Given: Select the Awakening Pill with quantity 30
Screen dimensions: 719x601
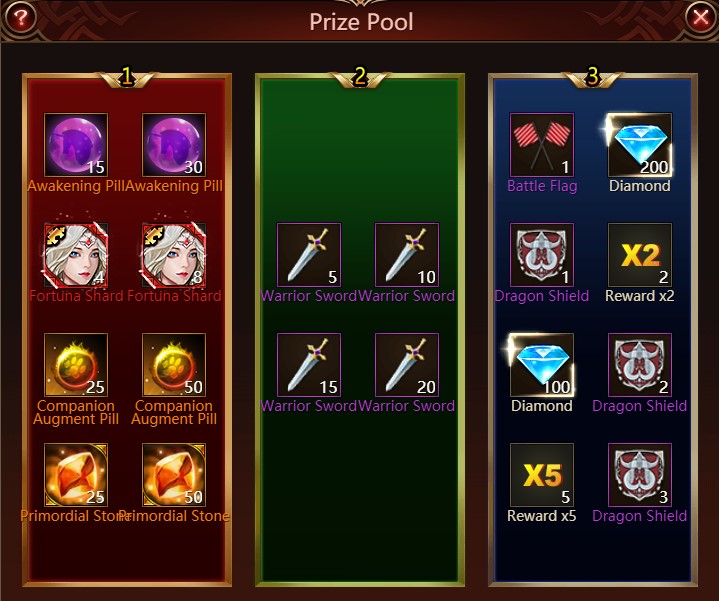Looking at the screenshot, I should pos(174,145).
